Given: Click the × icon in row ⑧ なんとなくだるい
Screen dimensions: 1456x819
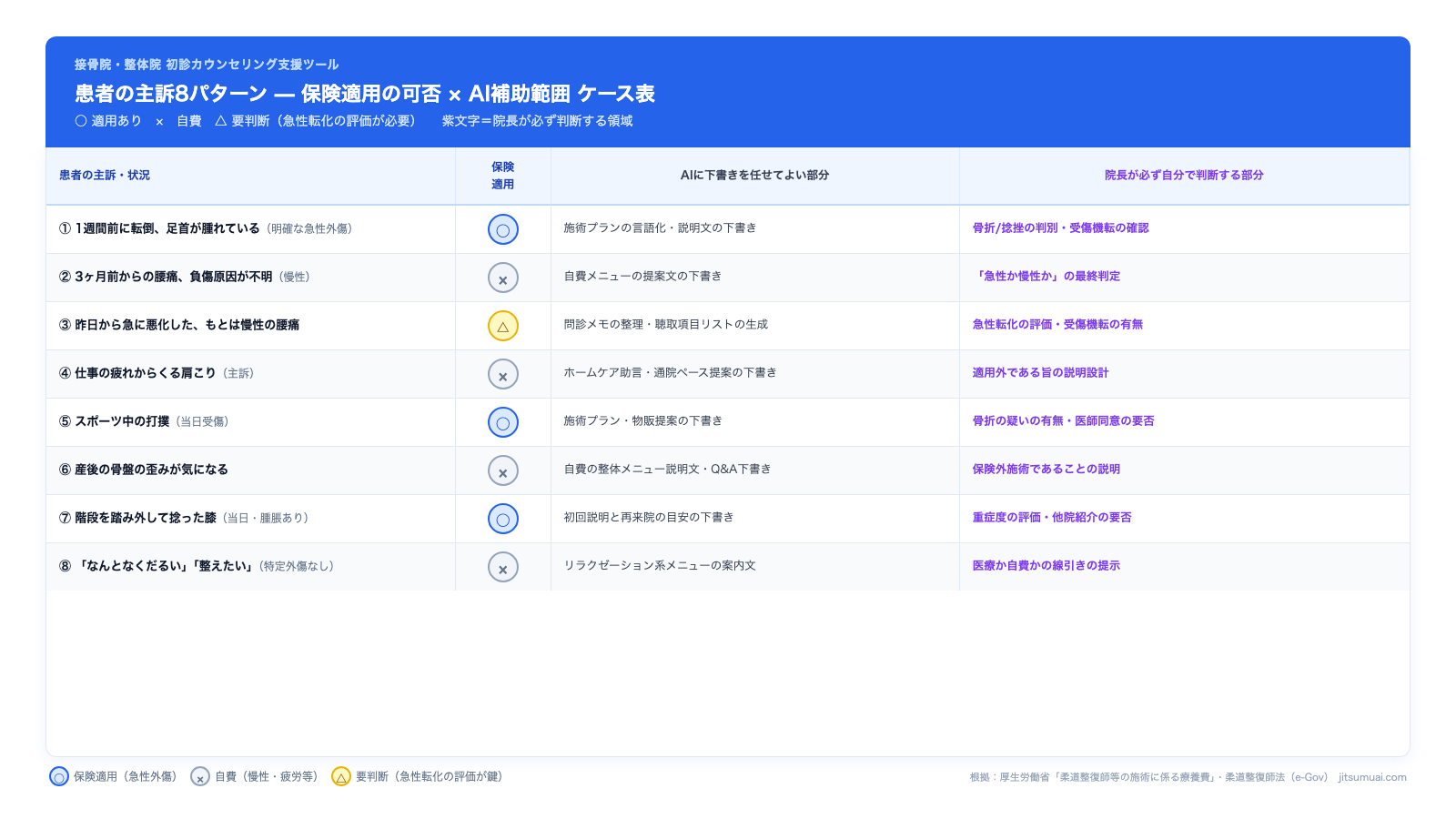Looking at the screenshot, I should coord(503,567).
